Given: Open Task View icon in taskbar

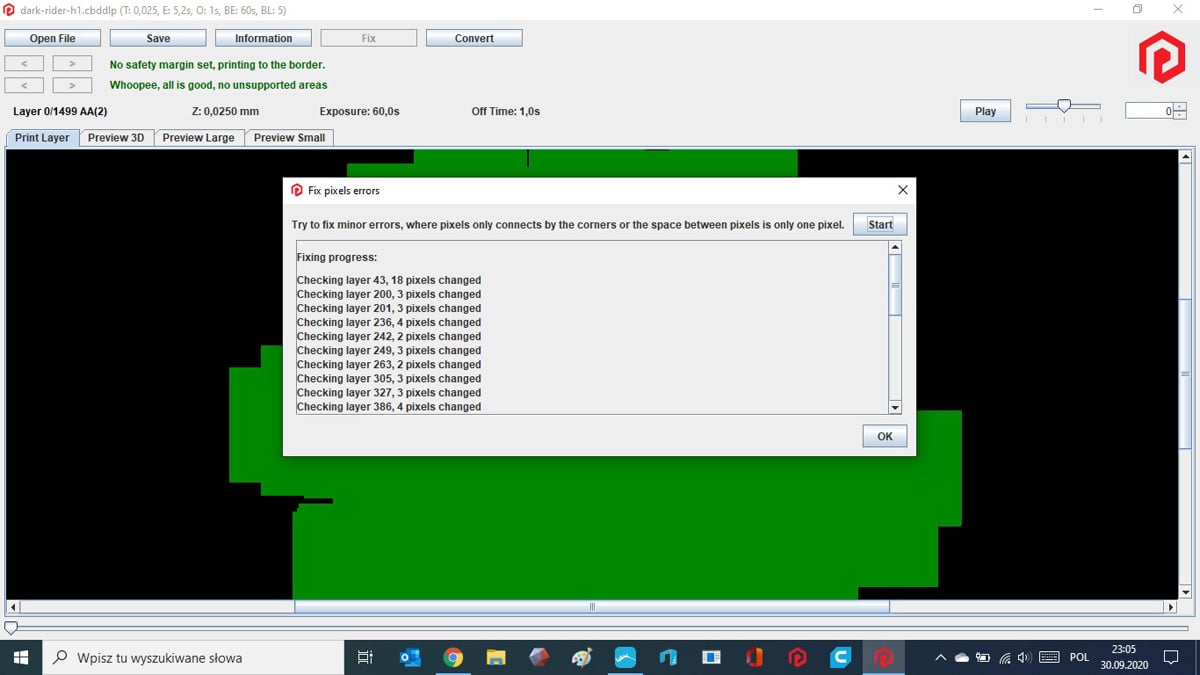Looking at the screenshot, I should point(365,657).
